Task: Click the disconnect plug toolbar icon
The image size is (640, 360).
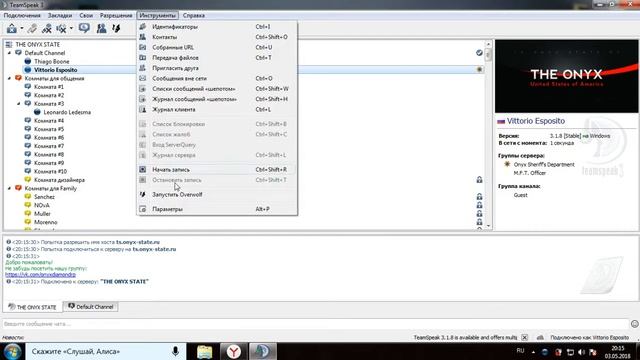Action: coord(32,29)
